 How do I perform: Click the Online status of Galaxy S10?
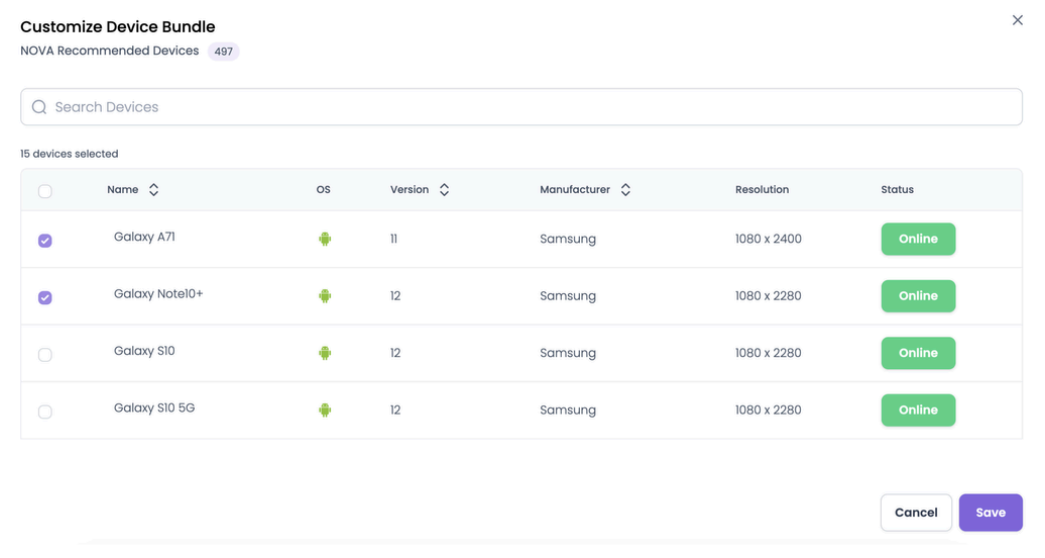918,353
